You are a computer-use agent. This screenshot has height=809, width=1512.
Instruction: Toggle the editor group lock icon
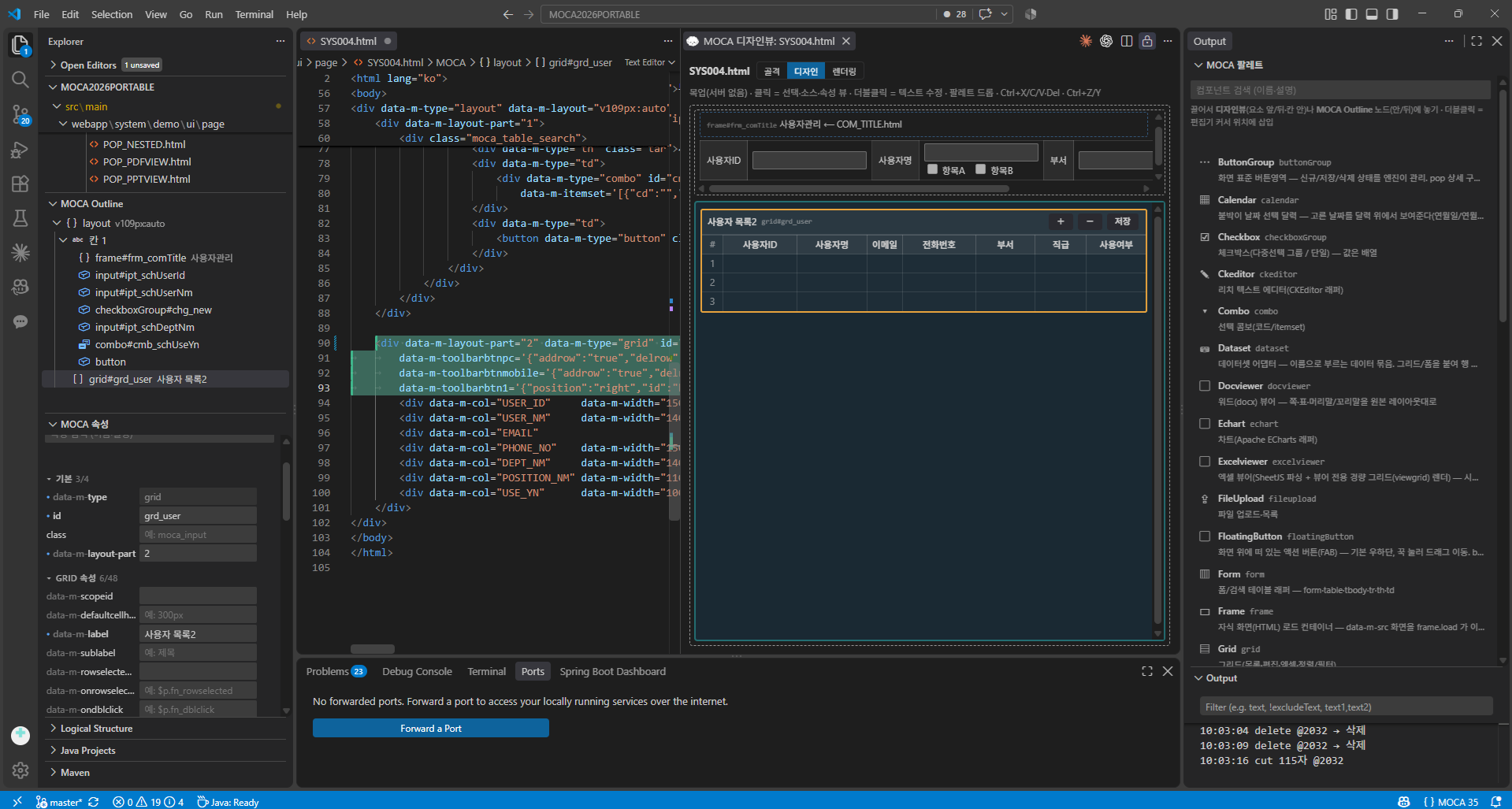click(x=1147, y=41)
